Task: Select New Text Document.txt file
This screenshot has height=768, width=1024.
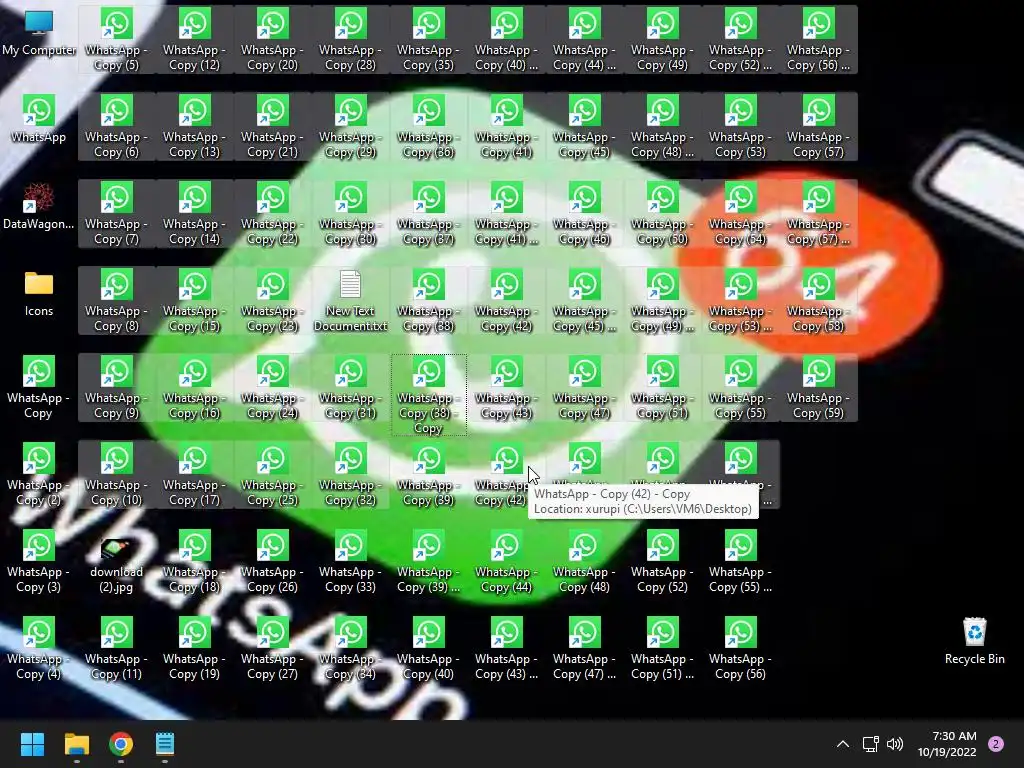Action: [x=350, y=301]
